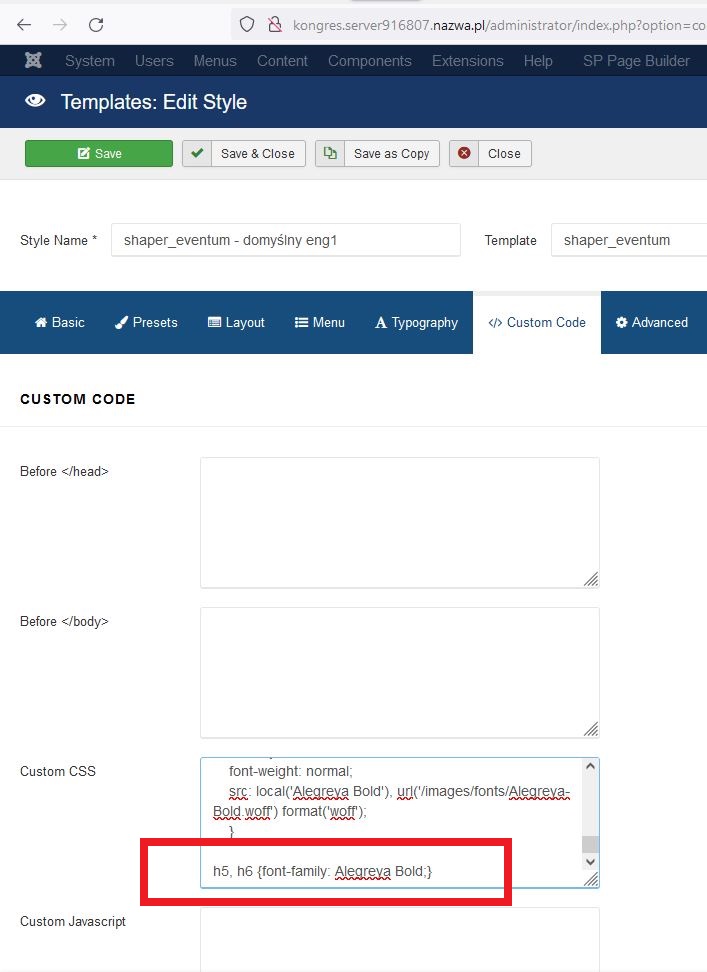Image resolution: width=707 pixels, height=972 pixels.
Task: Click inside the Before </head> textarea
Action: 400,523
